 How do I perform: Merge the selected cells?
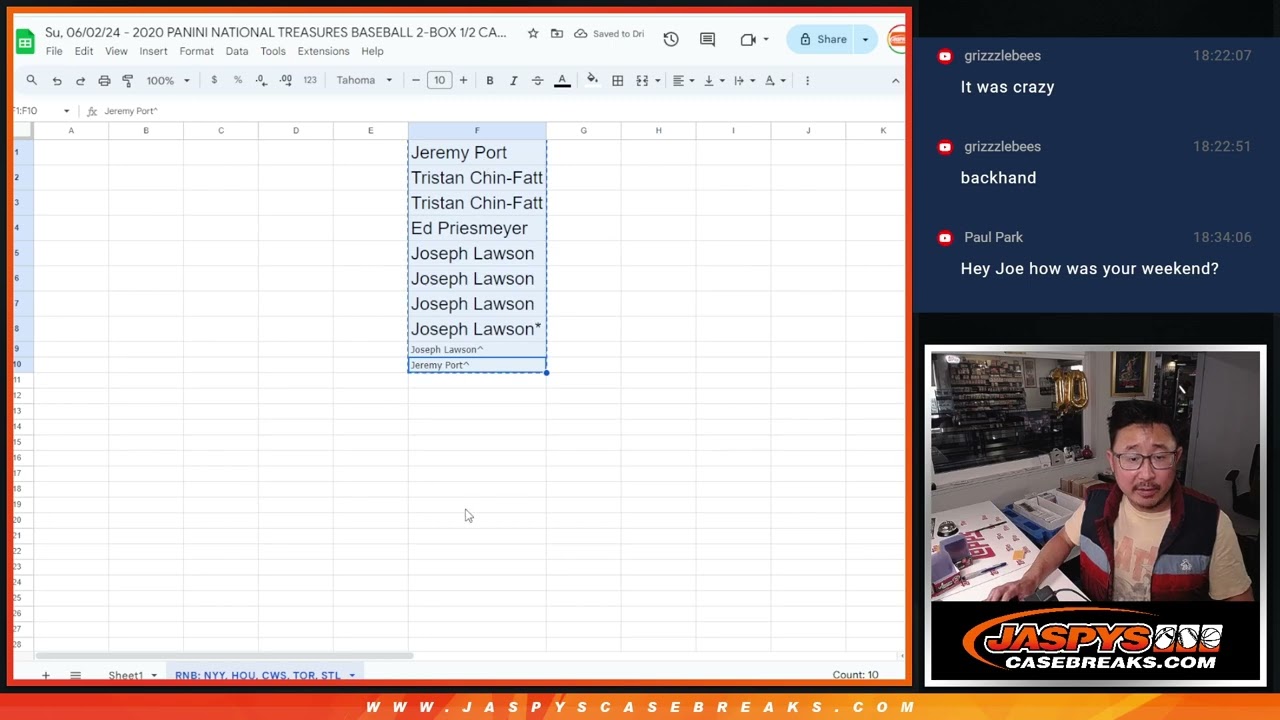tap(642, 80)
